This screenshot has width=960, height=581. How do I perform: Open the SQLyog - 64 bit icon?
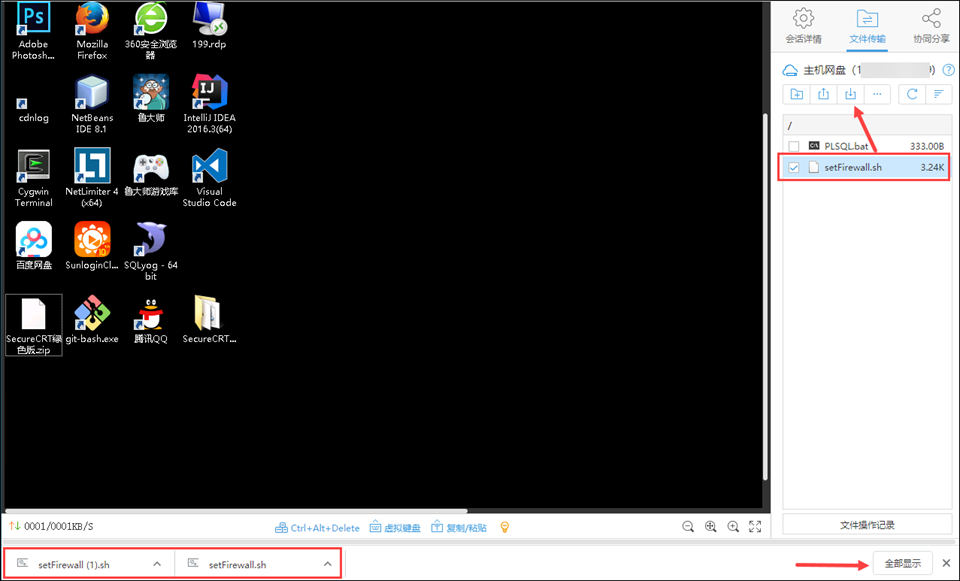coord(151,252)
